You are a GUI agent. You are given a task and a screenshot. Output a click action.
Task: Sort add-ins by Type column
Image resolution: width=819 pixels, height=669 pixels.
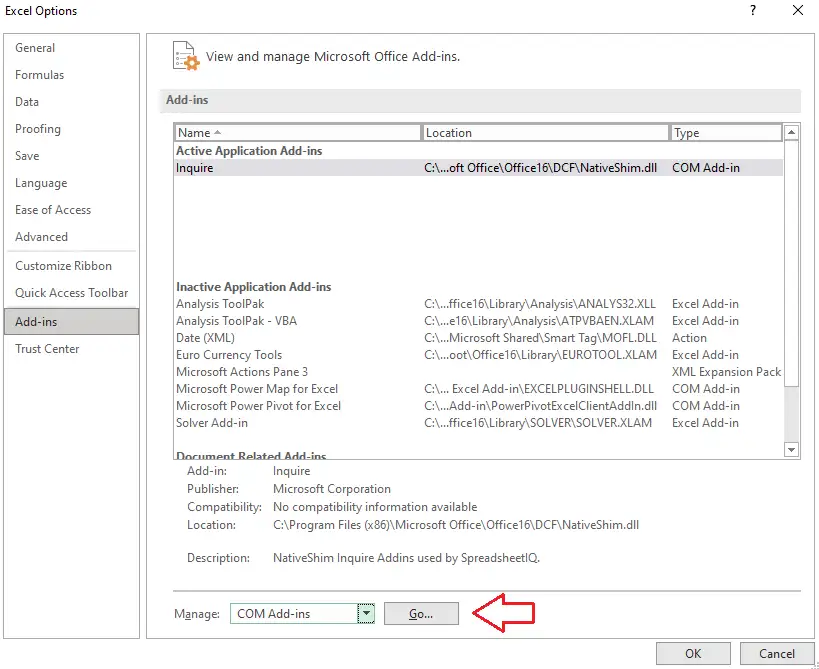(x=726, y=133)
